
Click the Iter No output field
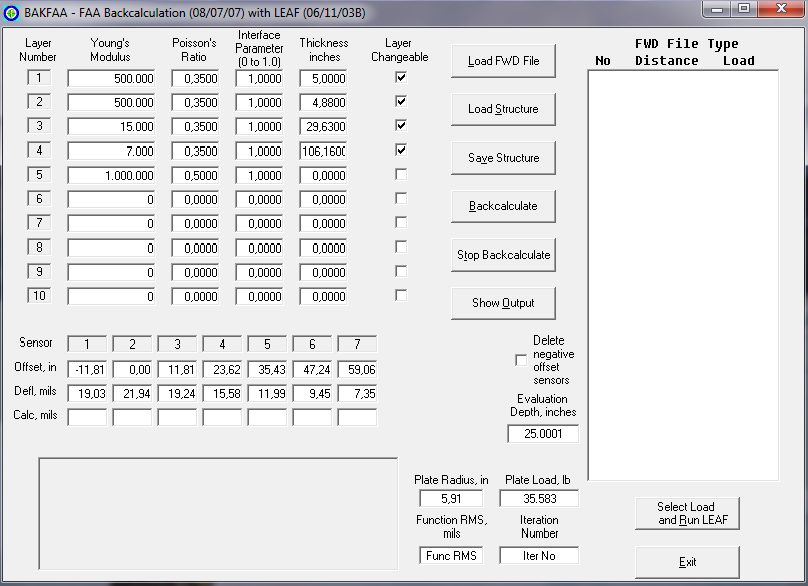click(x=539, y=556)
